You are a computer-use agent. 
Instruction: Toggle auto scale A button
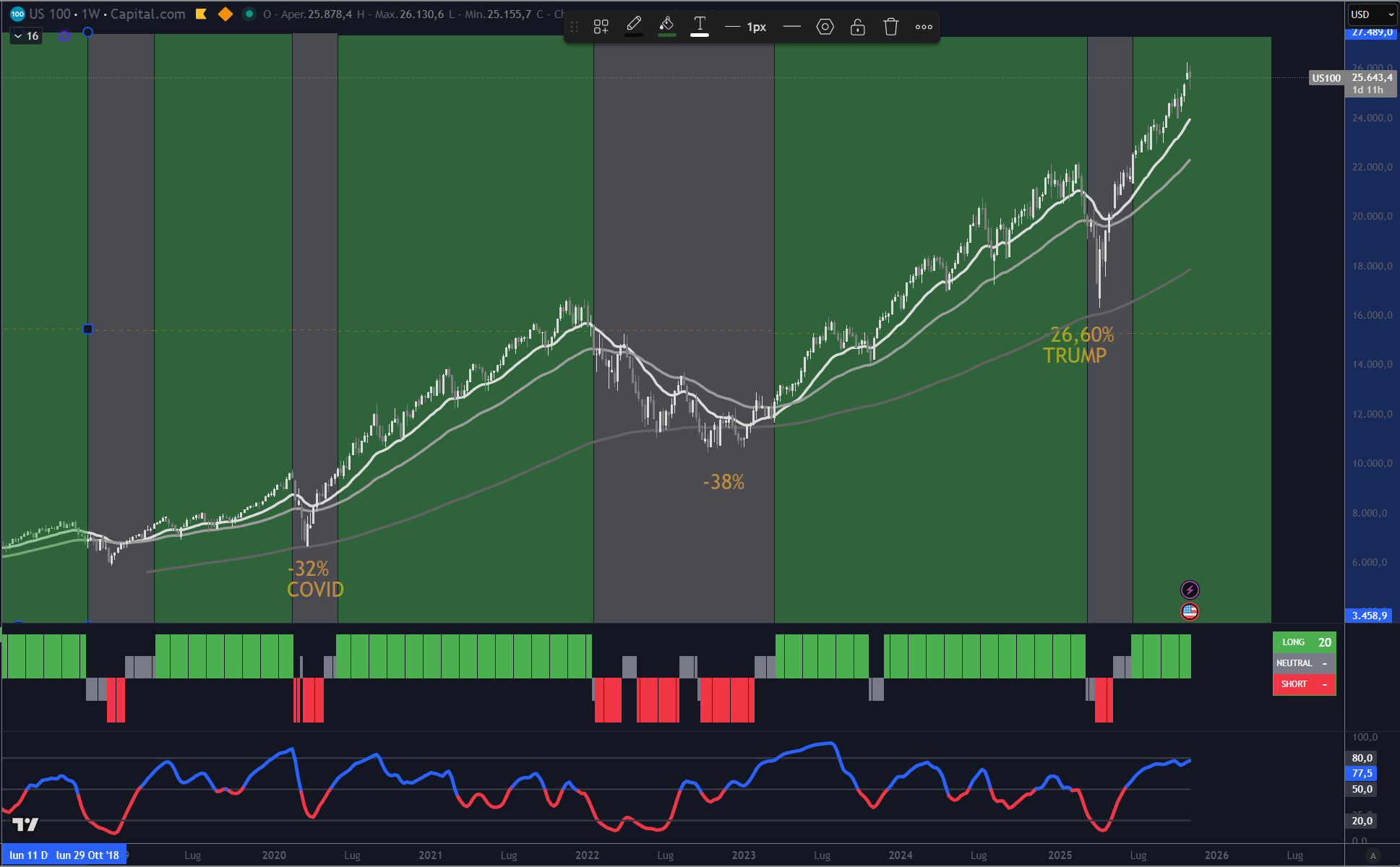click(x=1373, y=855)
